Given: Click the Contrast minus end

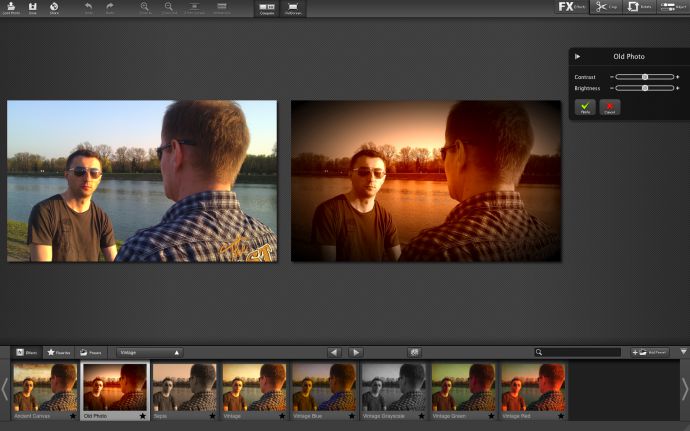Looking at the screenshot, I should pos(612,77).
